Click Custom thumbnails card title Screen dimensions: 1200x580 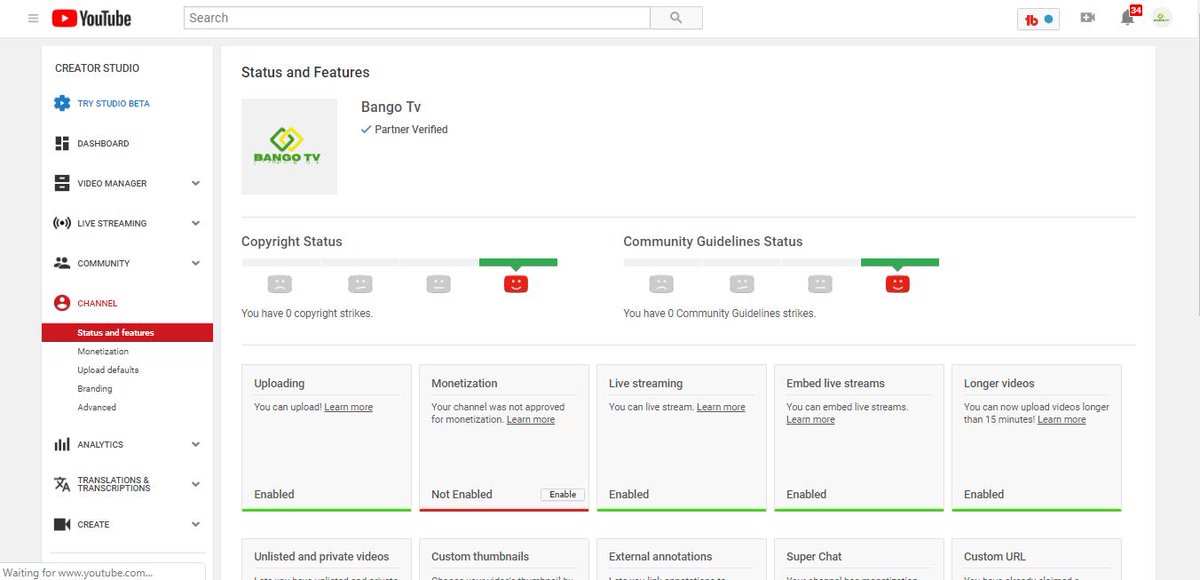click(x=480, y=556)
